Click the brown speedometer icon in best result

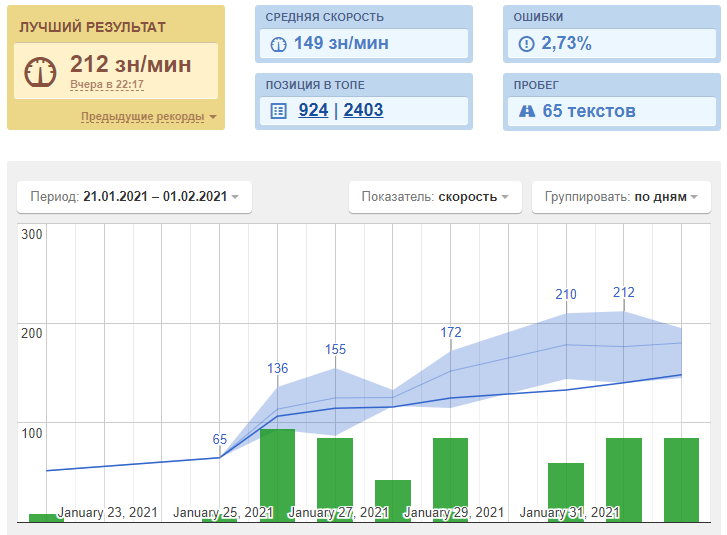click(40, 72)
